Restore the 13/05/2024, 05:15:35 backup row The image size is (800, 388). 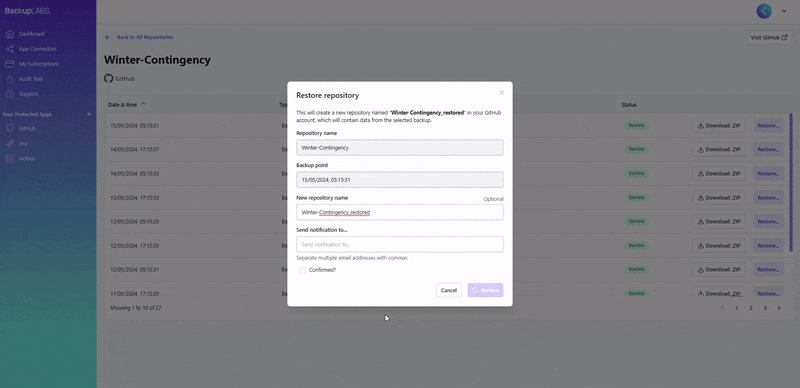click(x=768, y=222)
